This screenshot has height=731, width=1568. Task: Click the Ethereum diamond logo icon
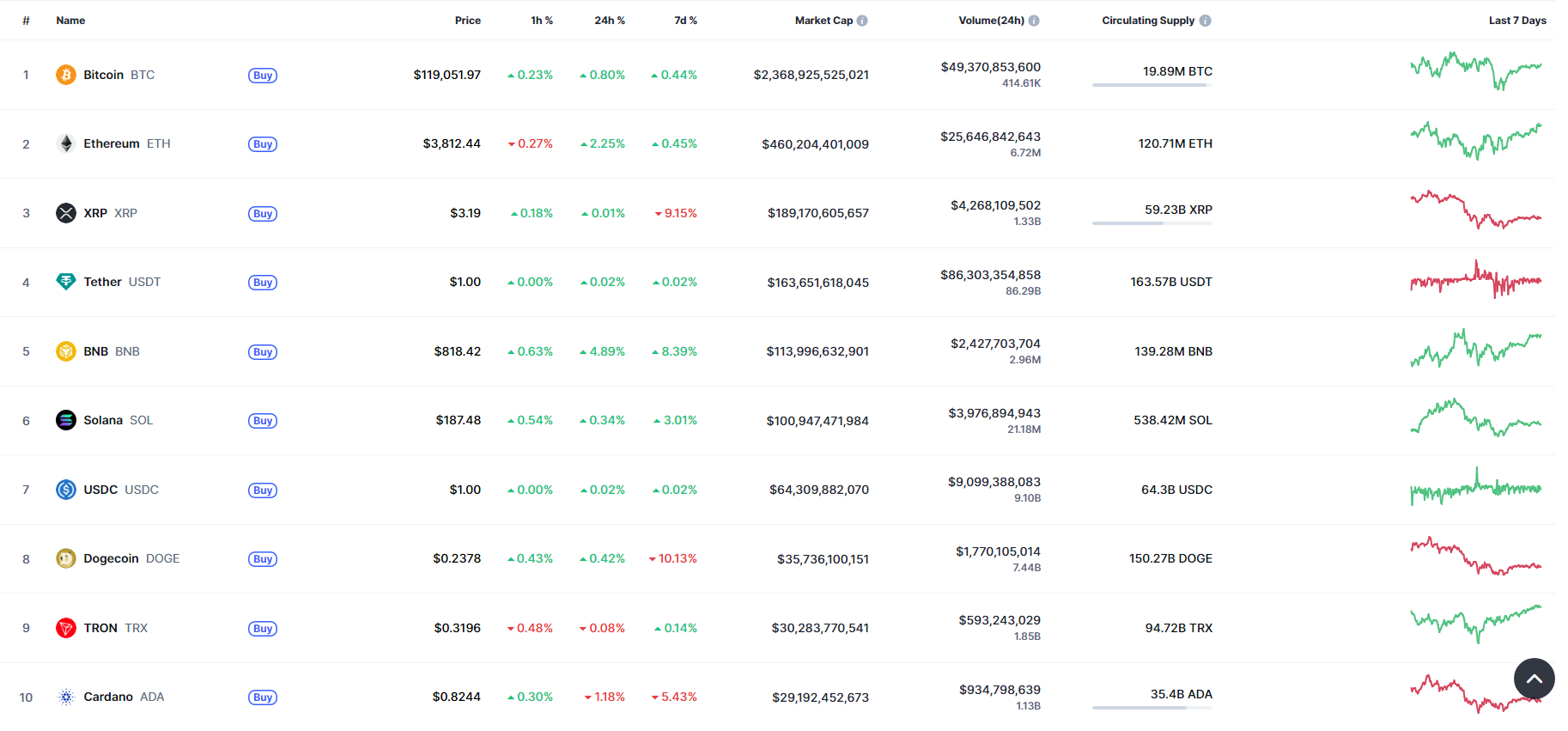[66, 143]
